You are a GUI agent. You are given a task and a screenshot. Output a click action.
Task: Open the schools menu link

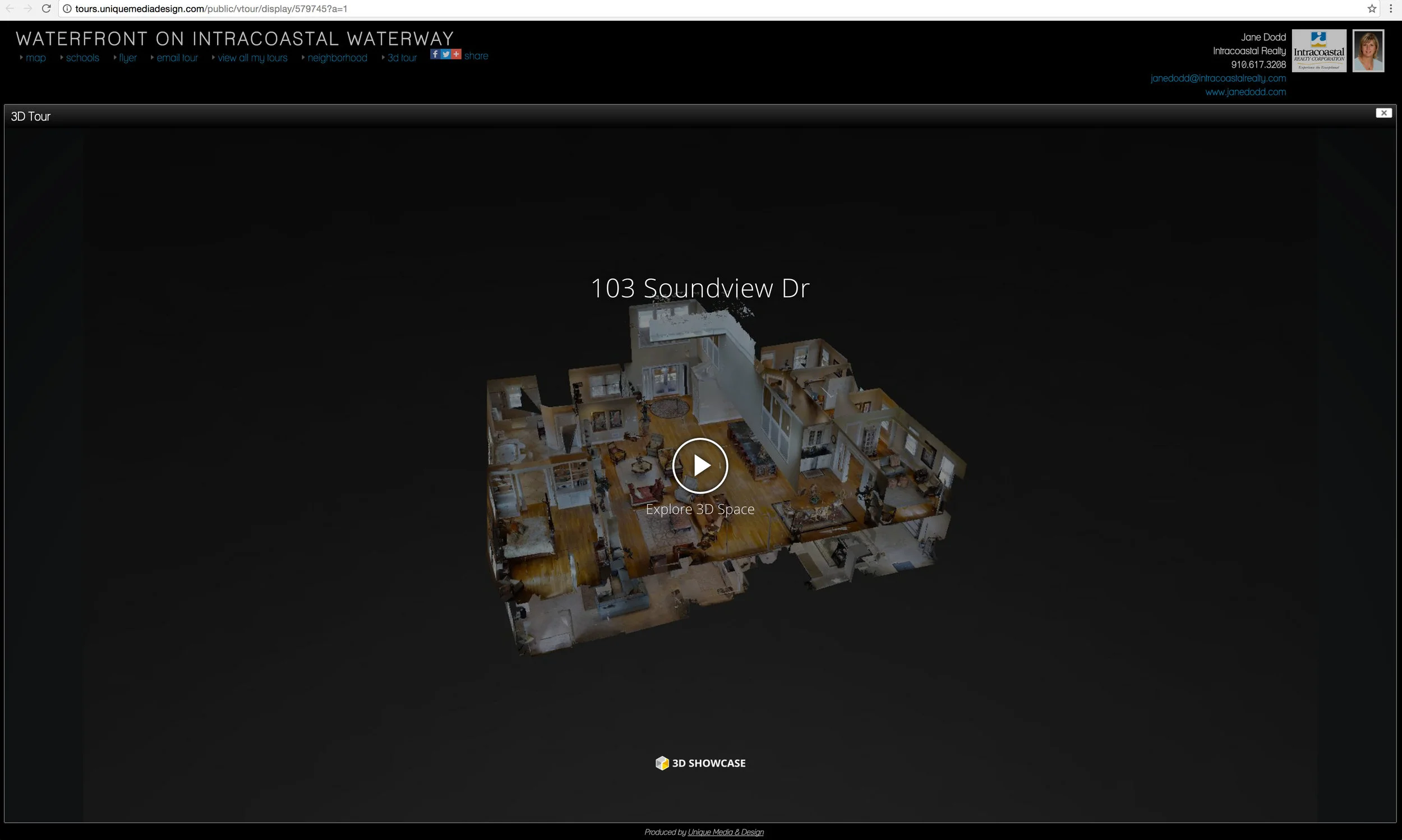coord(82,58)
